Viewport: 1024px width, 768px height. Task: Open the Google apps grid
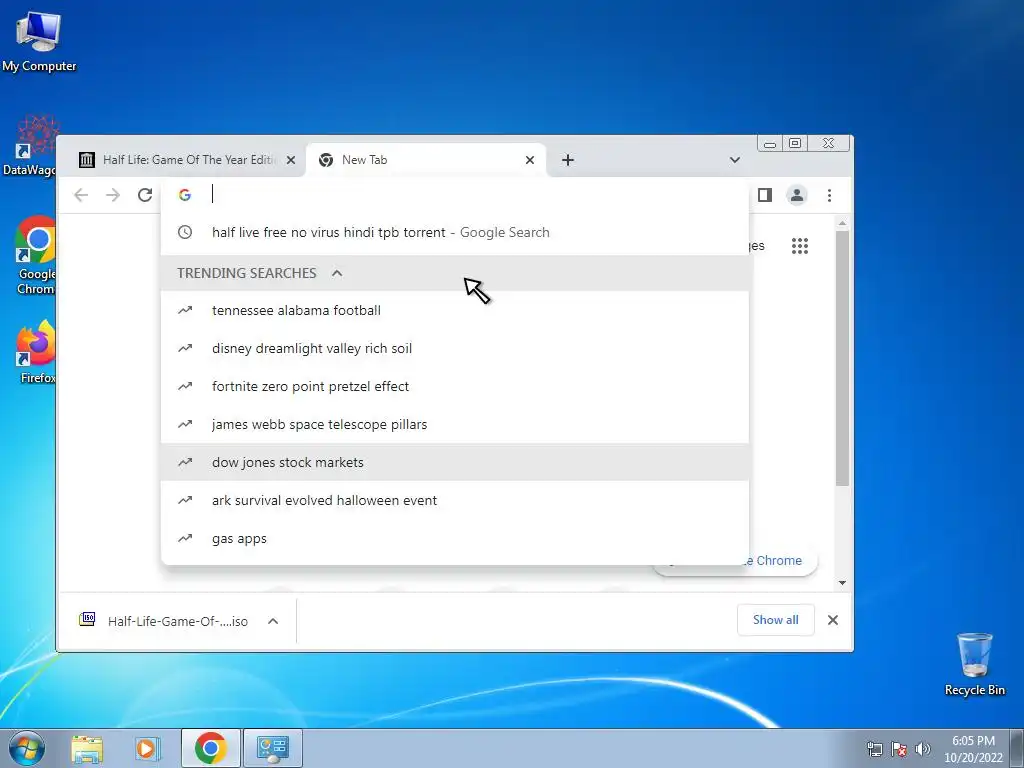[800, 246]
